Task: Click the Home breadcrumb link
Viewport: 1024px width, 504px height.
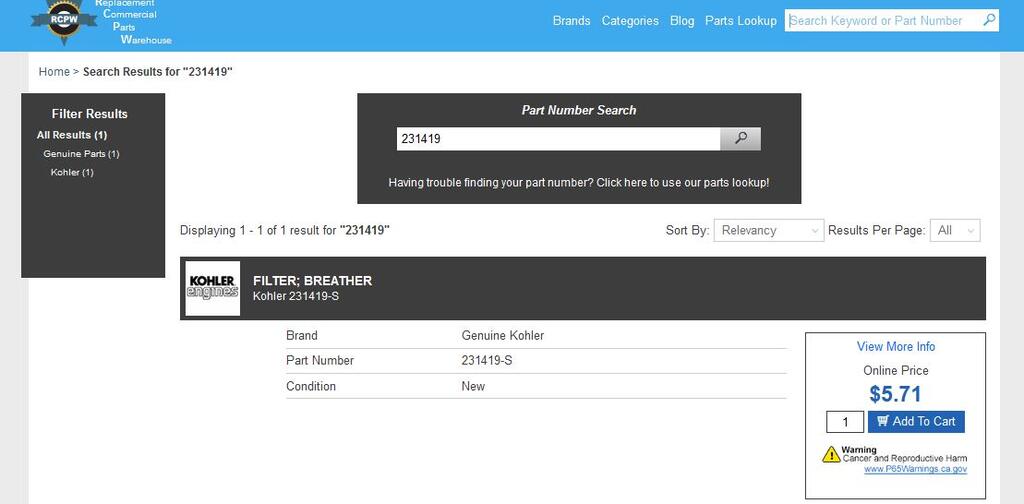Action: click(x=54, y=72)
